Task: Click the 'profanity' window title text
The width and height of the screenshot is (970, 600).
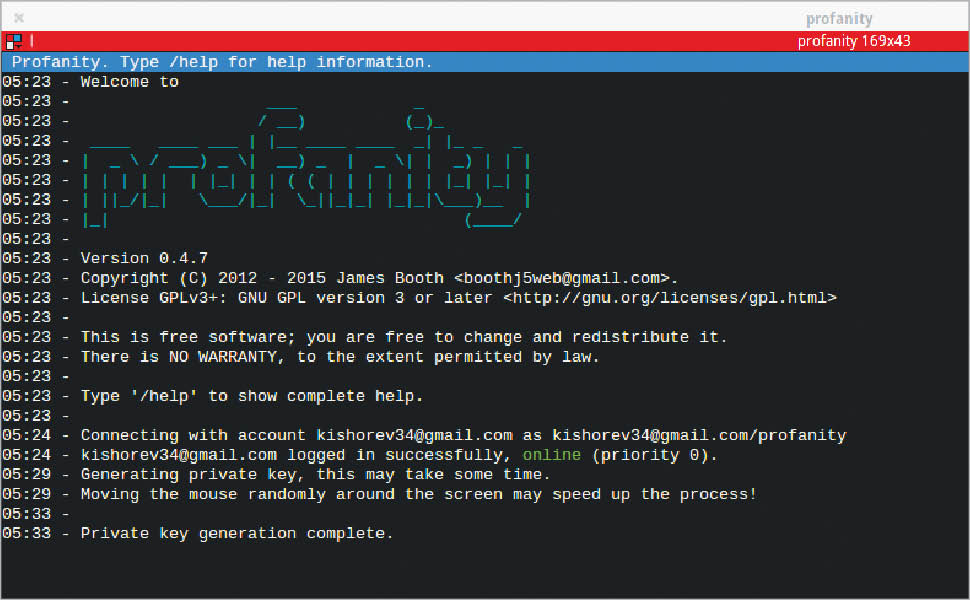Action: [x=838, y=19]
